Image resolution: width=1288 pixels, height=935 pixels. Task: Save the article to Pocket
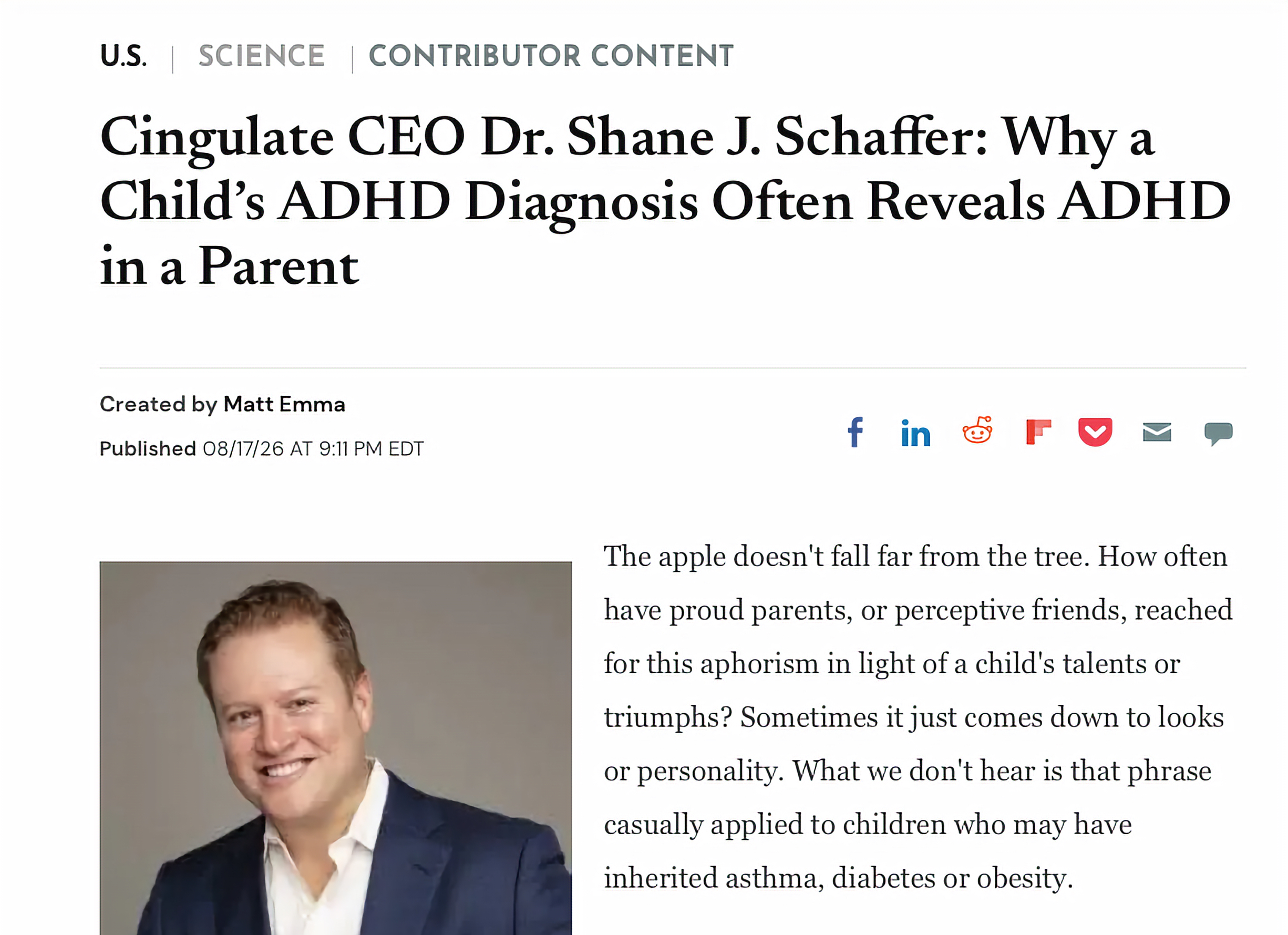[x=1095, y=432]
